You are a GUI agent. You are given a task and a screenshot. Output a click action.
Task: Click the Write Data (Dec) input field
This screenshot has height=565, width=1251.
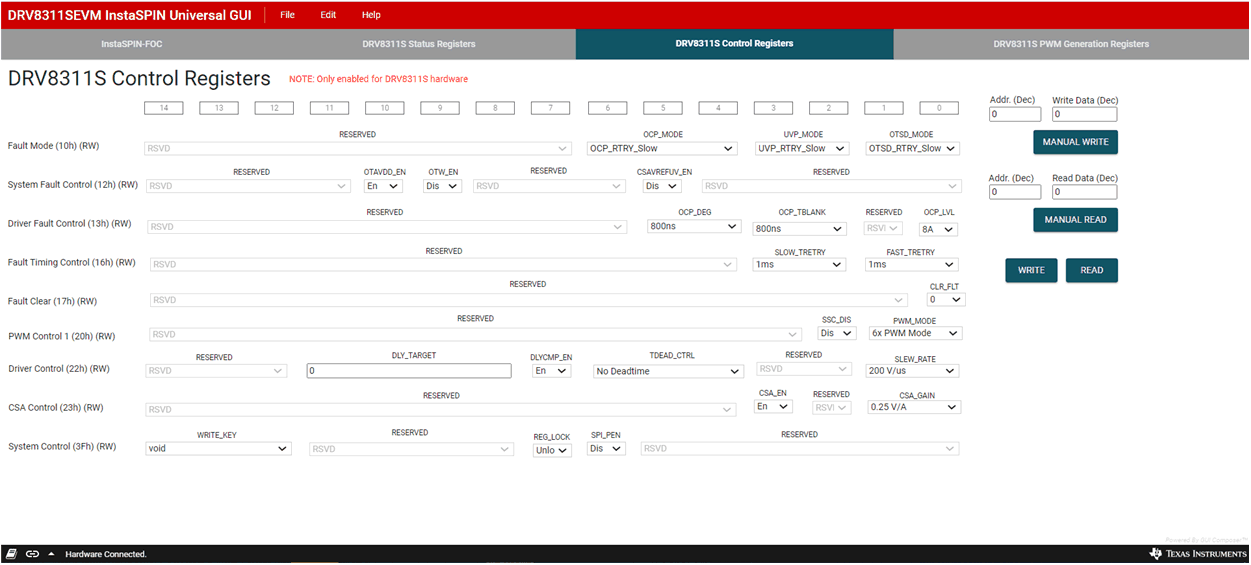(1084, 115)
